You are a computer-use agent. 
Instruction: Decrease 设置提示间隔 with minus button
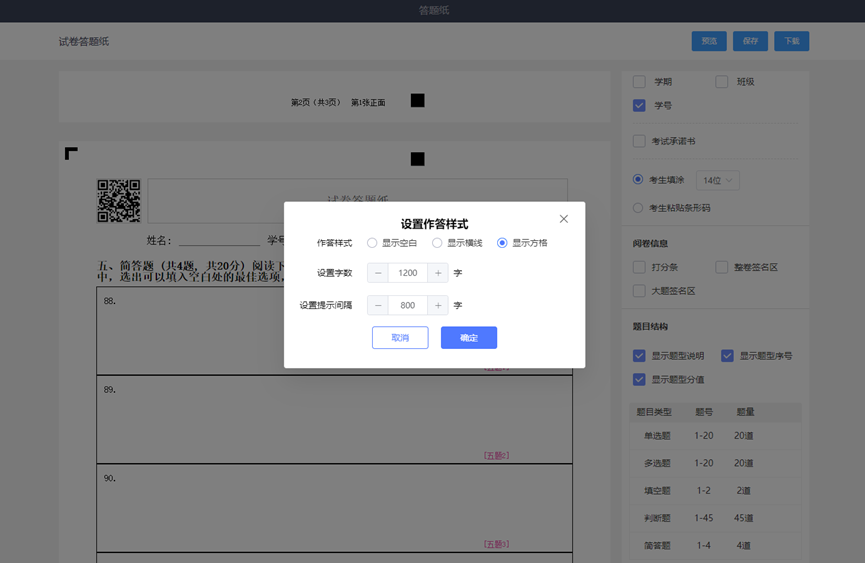pos(378,305)
